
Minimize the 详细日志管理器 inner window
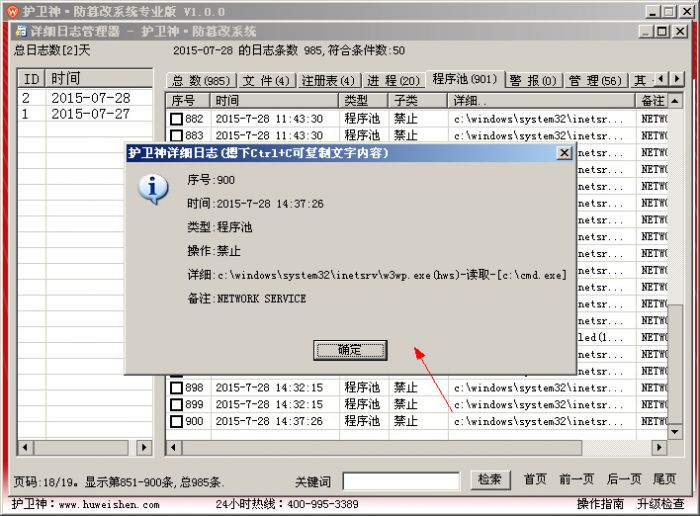(x=646, y=31)
